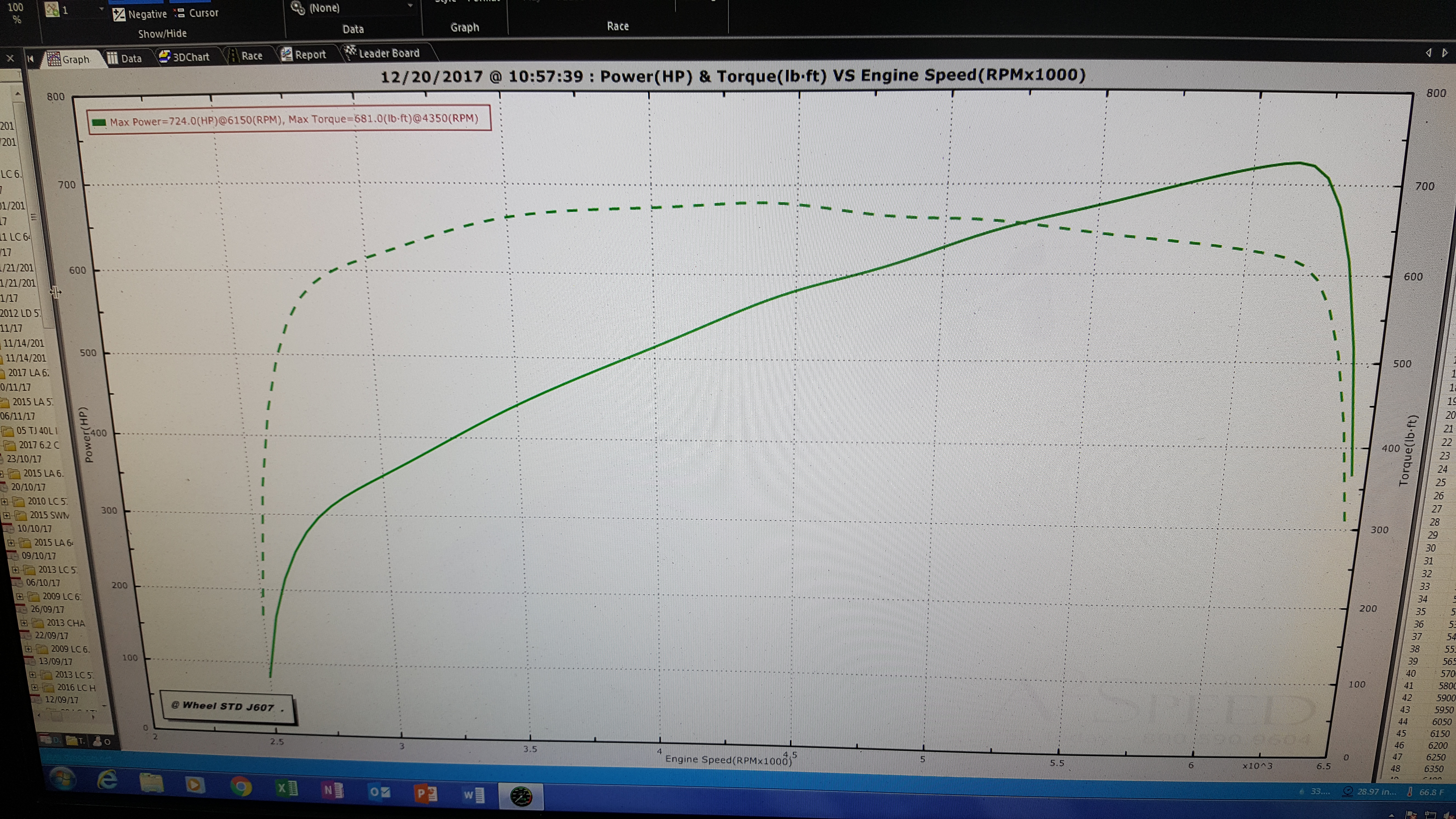Select the 2017 6.2 C folder
This screenshot has height=819, width=1456.
tap(32, 445)
